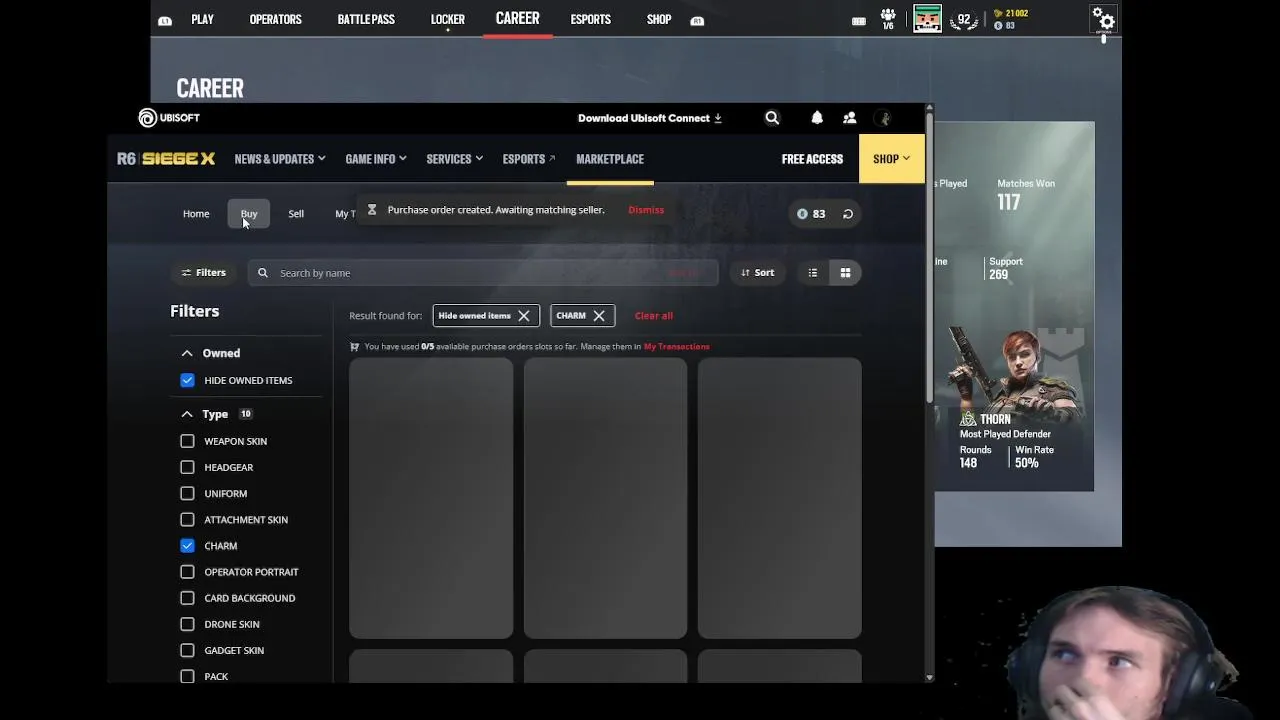
Task: Toggle Hide Owned Items checkbox
Action: click(187, 380)
